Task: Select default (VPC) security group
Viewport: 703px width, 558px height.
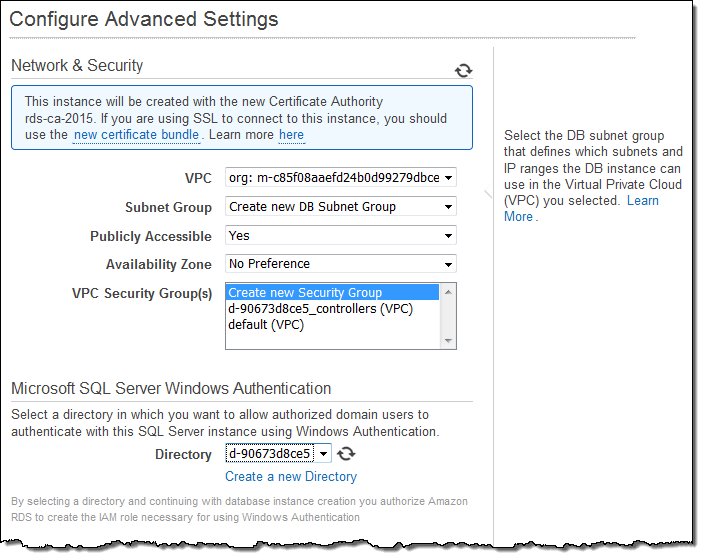Action: pos(333,324)
